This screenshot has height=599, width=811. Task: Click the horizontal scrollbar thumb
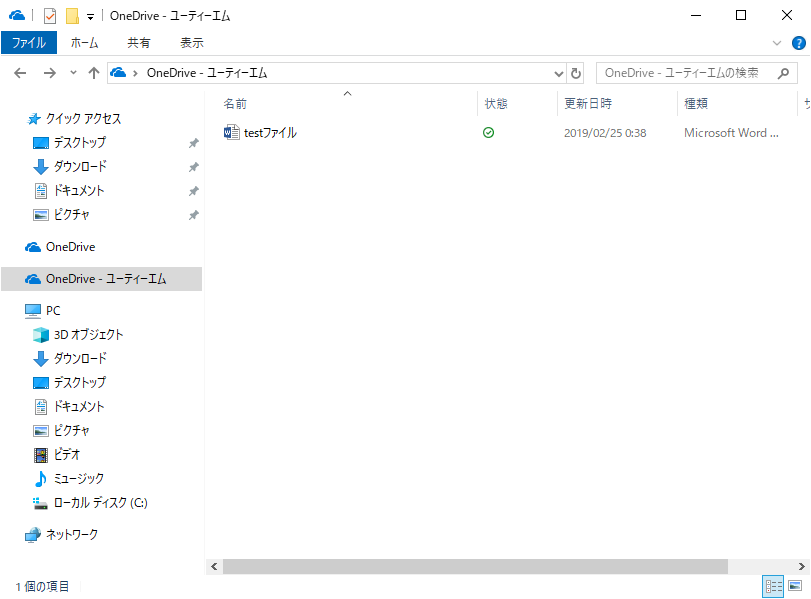pos(475,567)
